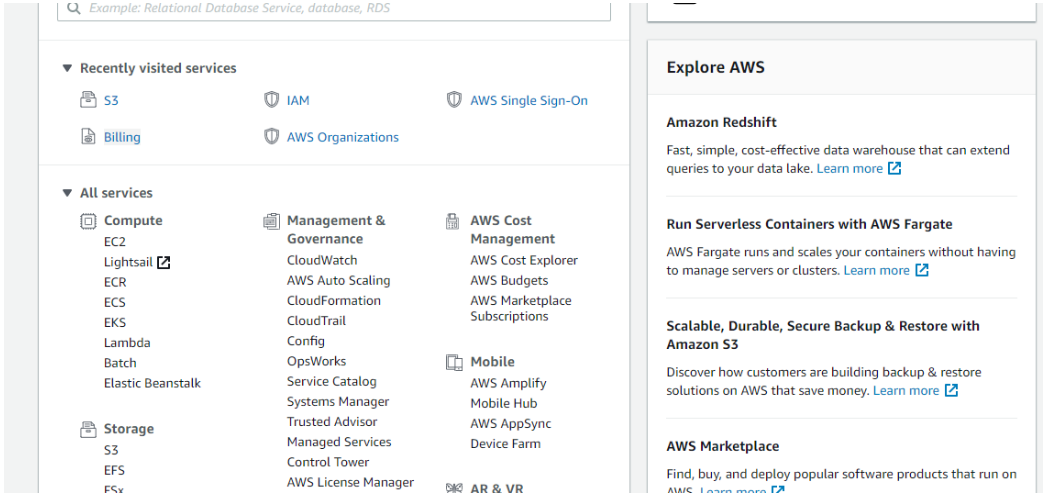The height and width of the screenshot is (493, 1058).
Task: Open CloudTrail service
Action: 316,320
